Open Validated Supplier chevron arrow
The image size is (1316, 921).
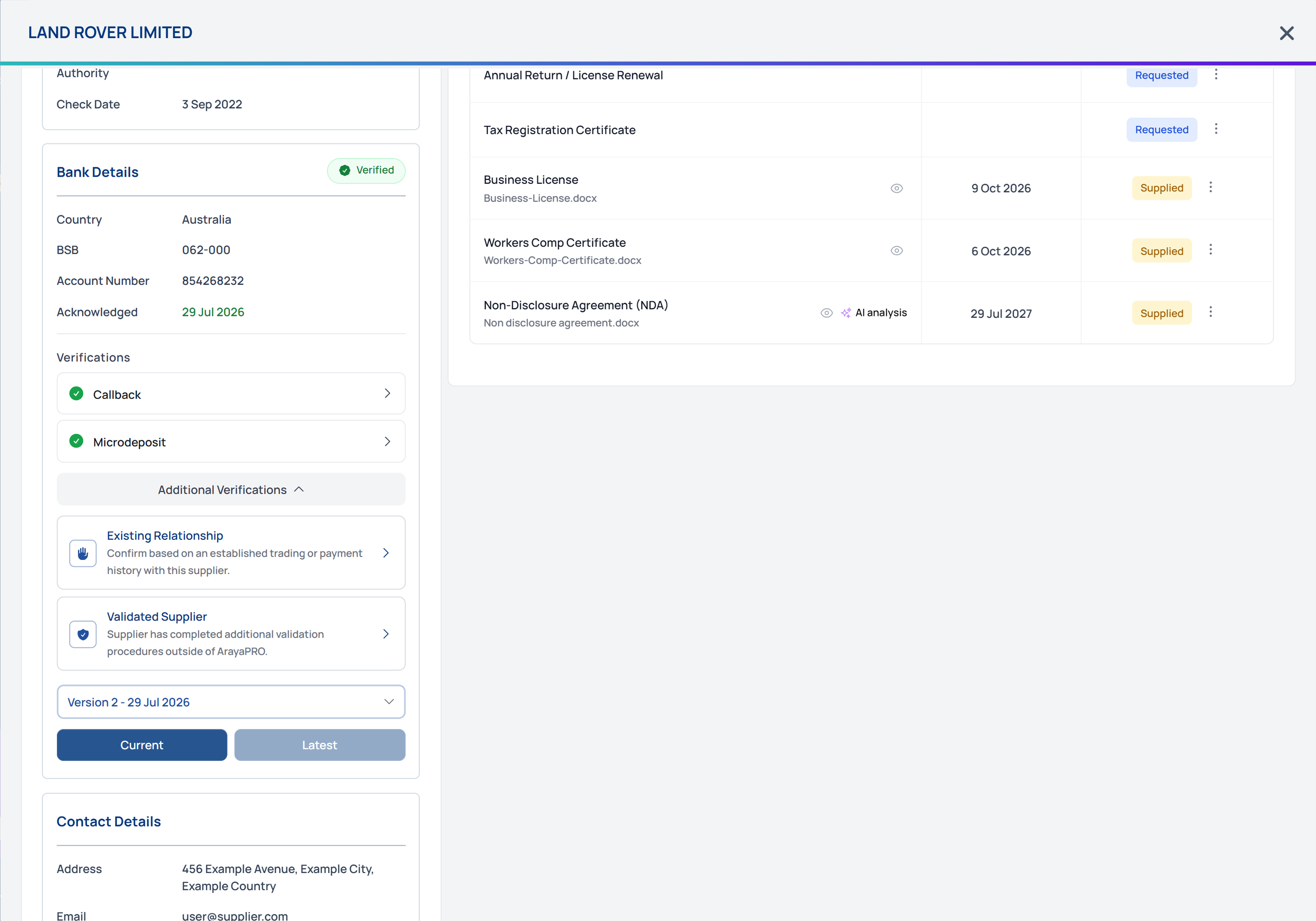(x=386, y=634)
